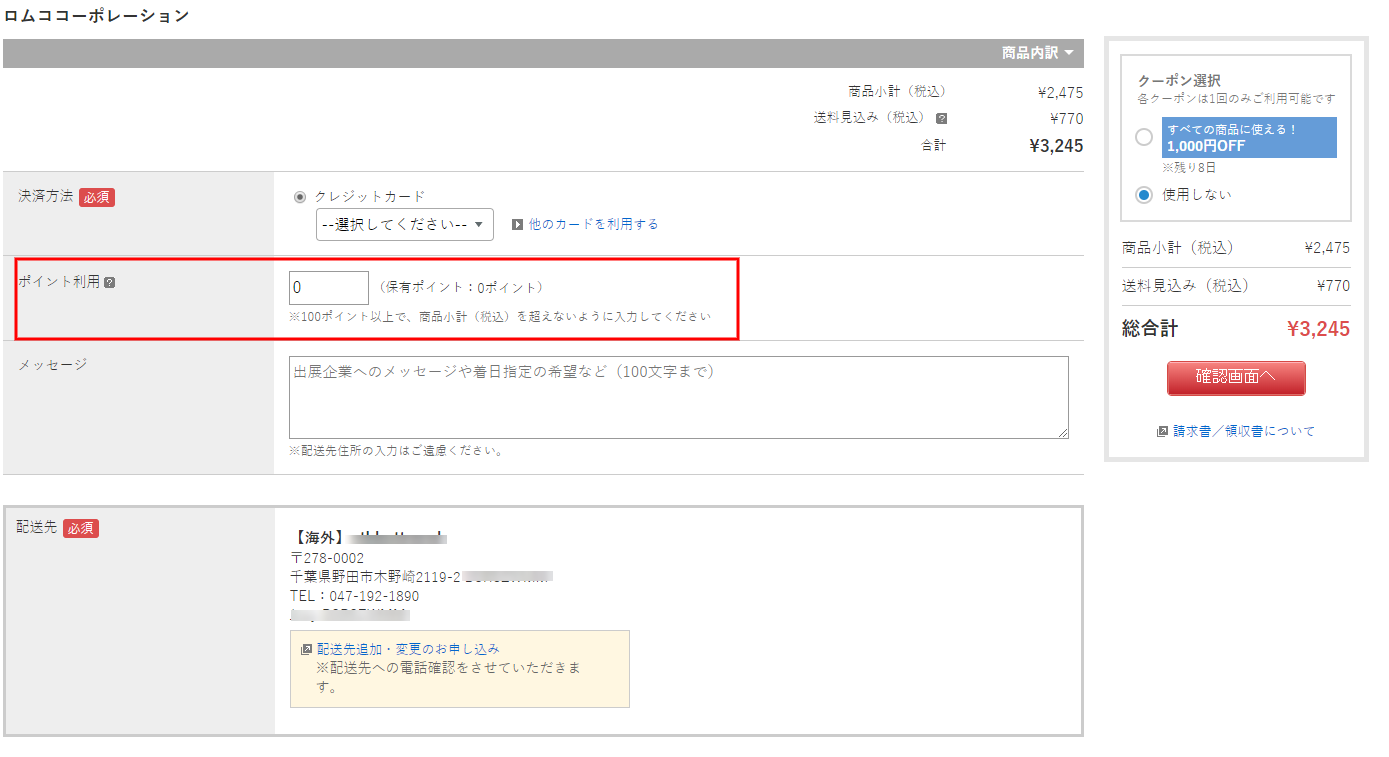Click into the メッセージ text area
The image size is (1389, 757).
tap(678, 397)
